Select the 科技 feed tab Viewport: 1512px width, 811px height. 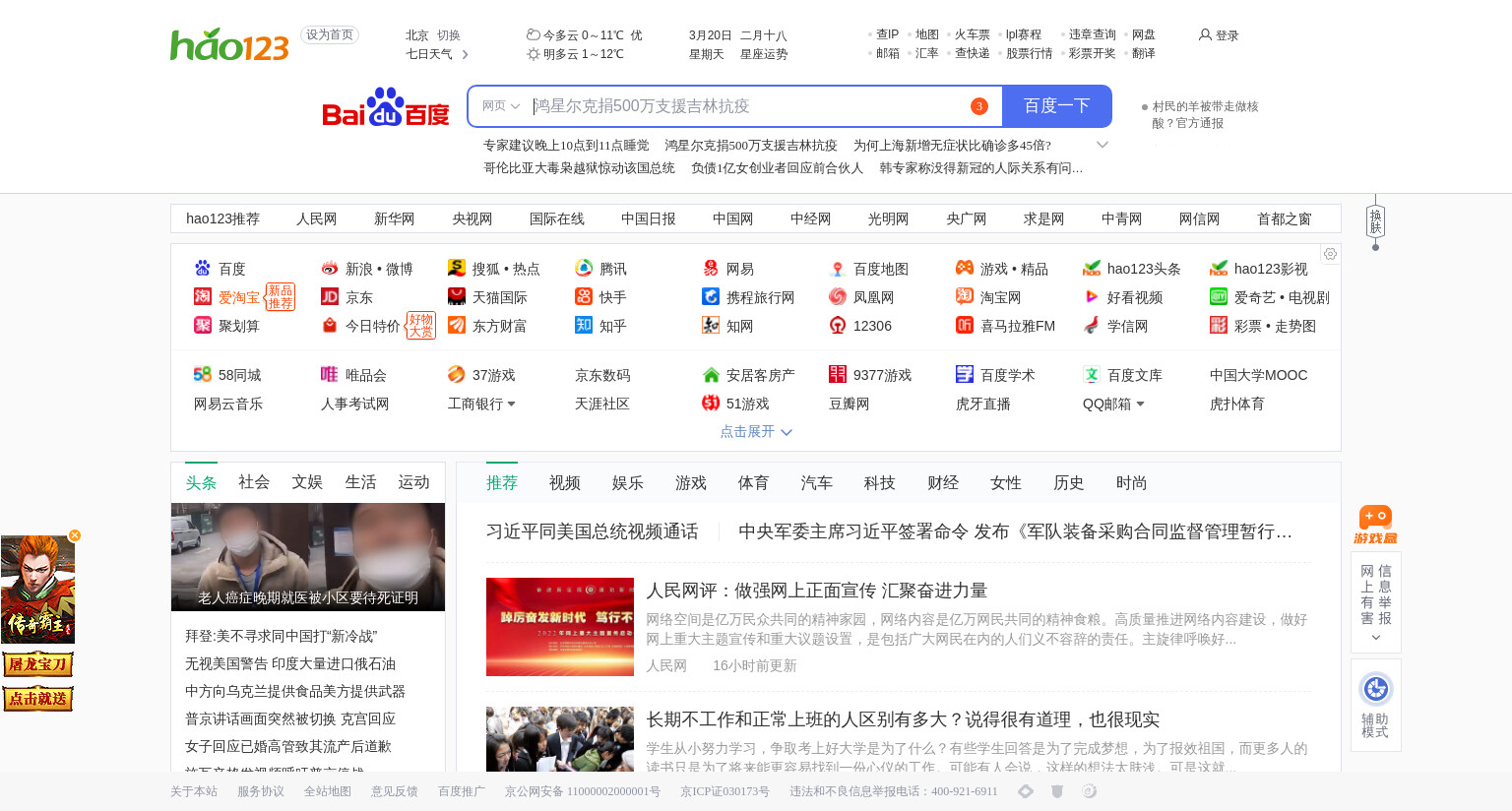tap(880, 482)
